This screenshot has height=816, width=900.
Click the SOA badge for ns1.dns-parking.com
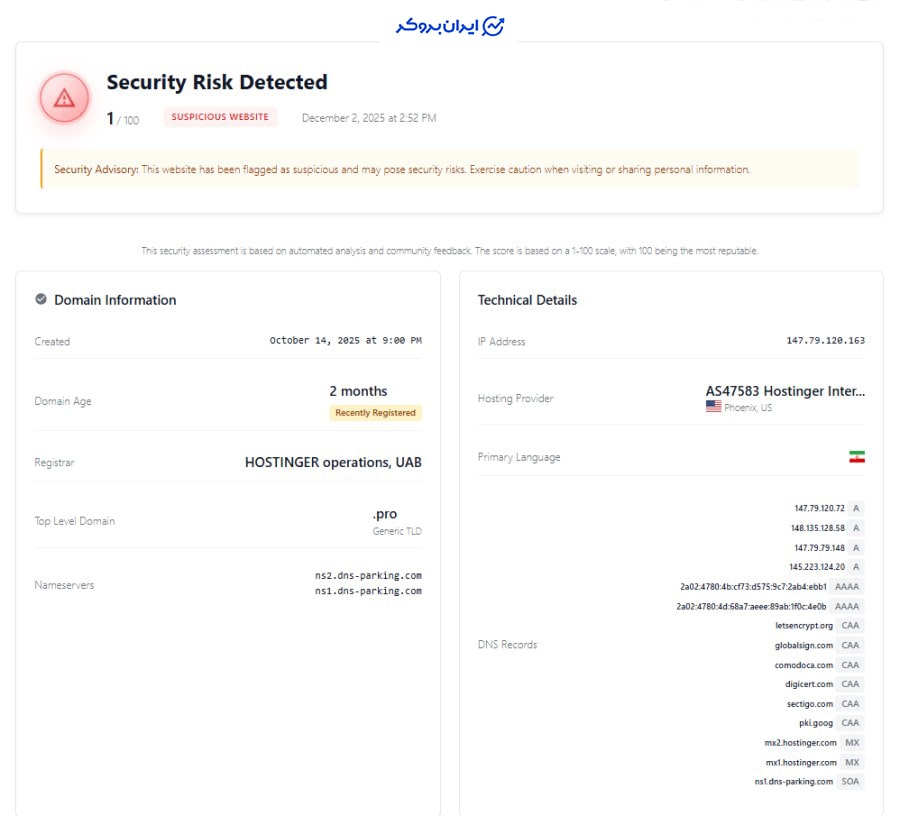(850, 781)
